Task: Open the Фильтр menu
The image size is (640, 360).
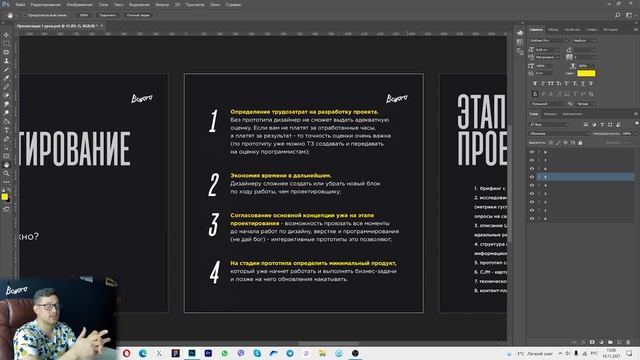Action: coord(162,4)
